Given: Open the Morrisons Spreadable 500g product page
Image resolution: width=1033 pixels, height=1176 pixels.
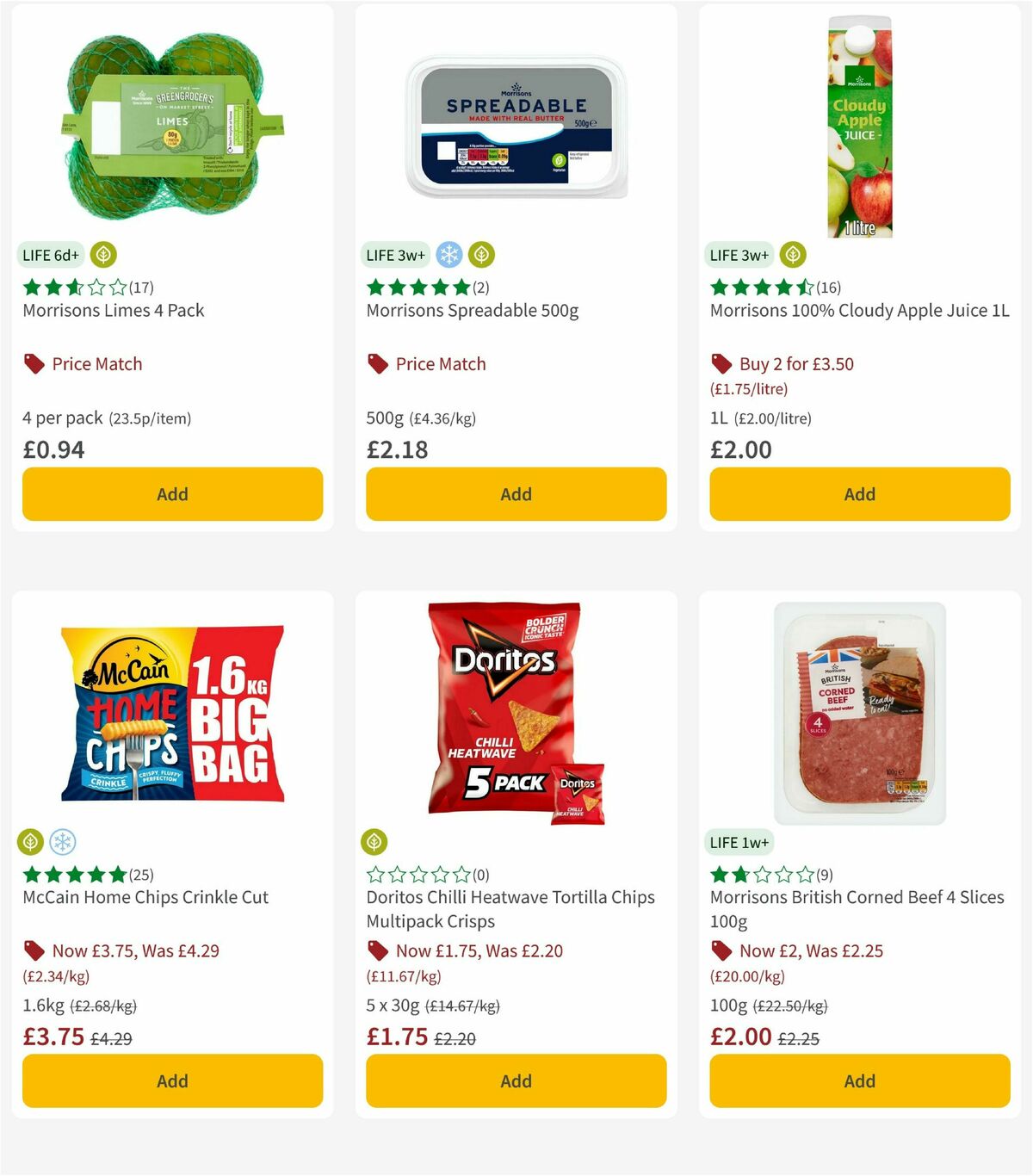Looking at the screenshot, I should pos(473,310).
